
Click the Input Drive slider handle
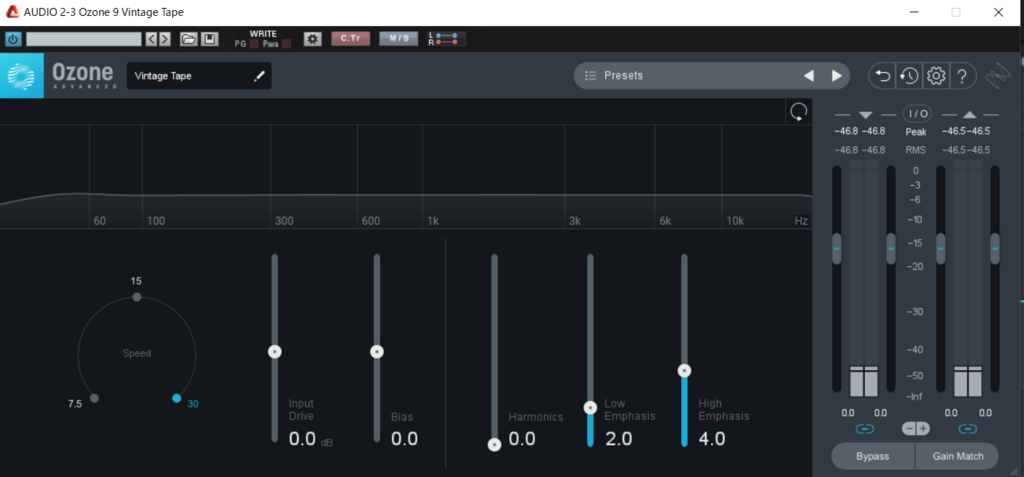tap(275, 352)
